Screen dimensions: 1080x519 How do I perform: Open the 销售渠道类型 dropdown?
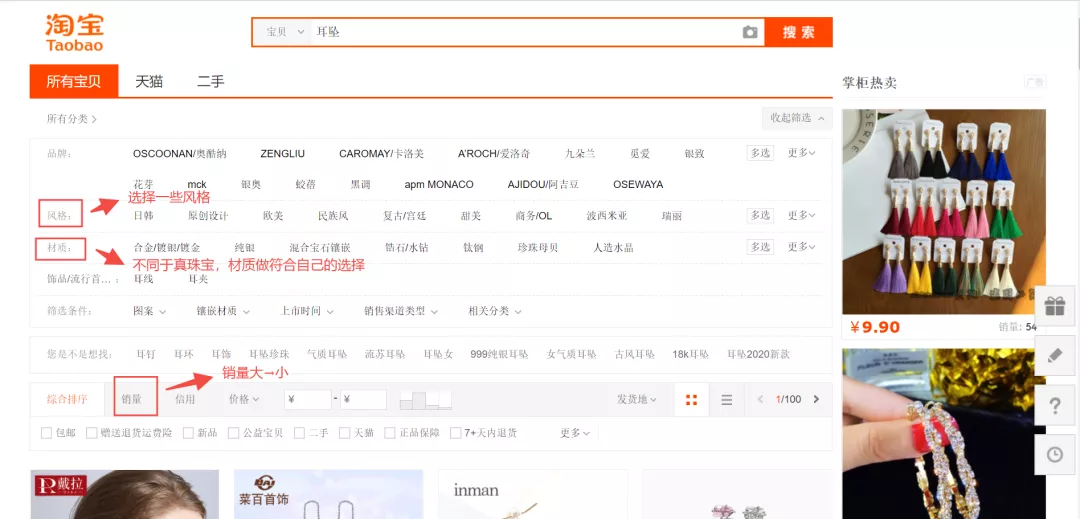(401, 311)
